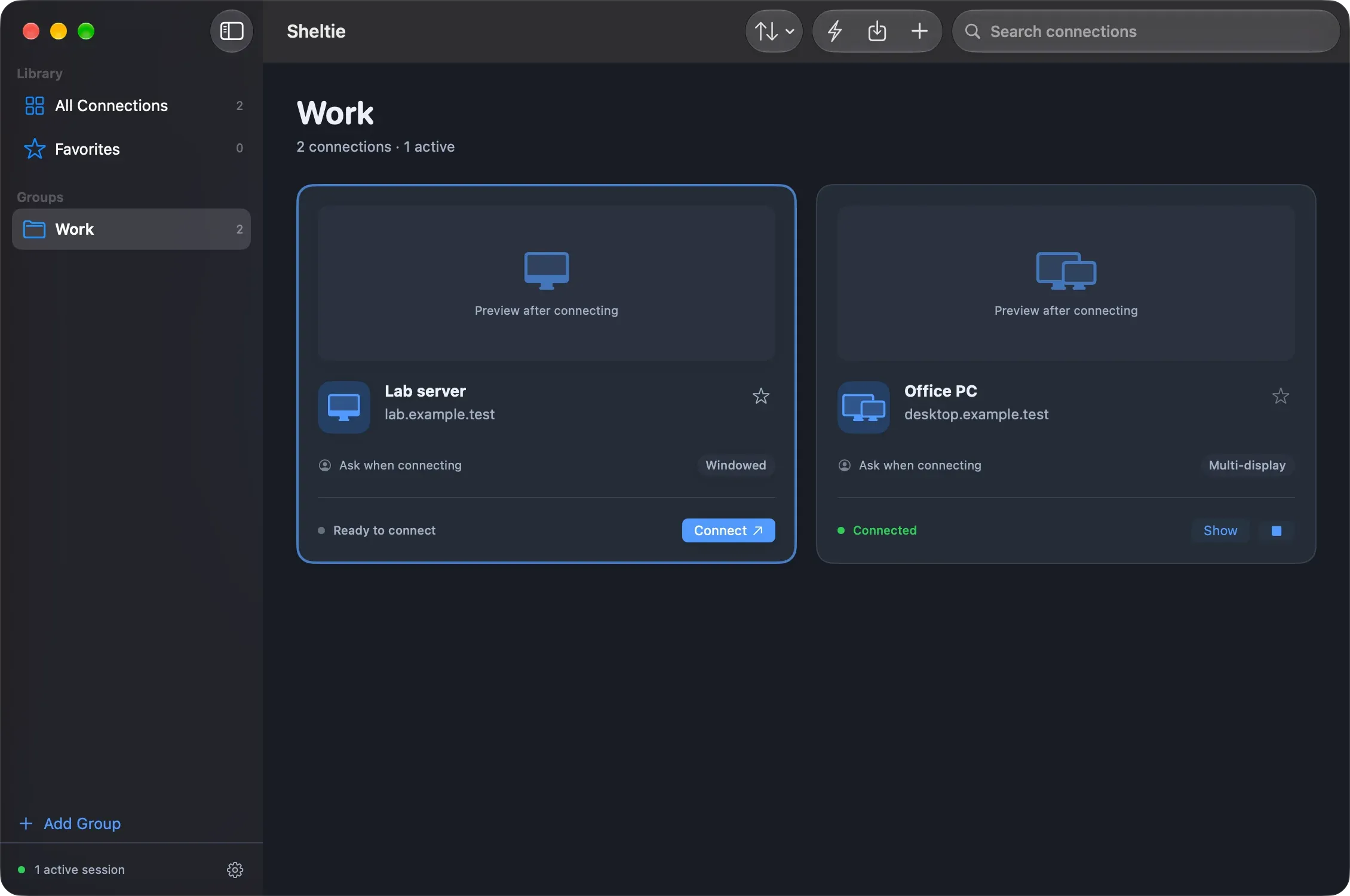Click the Office PC dual-monitor icon
This screenshot has width=1350, height=896.
coord(864,407)
